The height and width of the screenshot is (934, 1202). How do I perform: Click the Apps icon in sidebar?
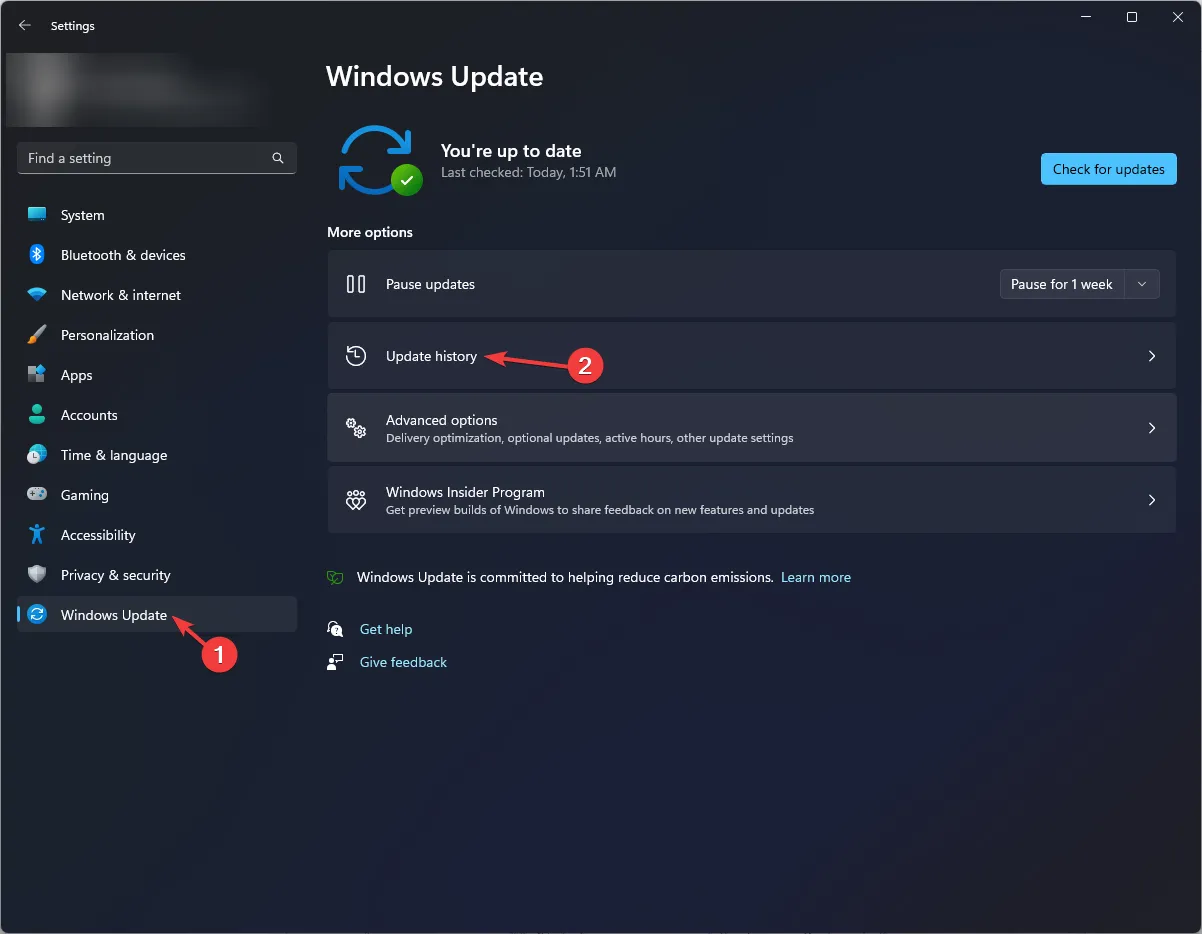37,375
